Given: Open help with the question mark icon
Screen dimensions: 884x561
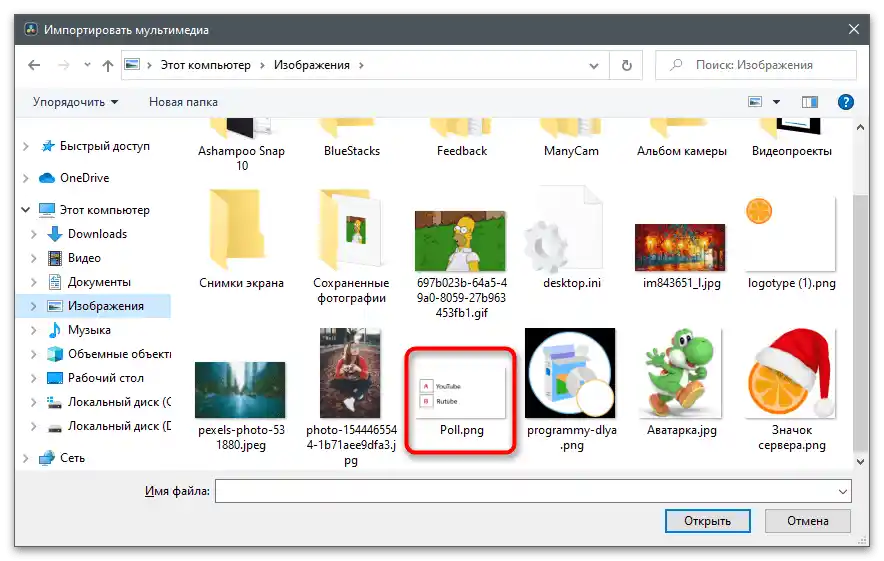Looking at the screenshot, I should (x=846, y=102).
